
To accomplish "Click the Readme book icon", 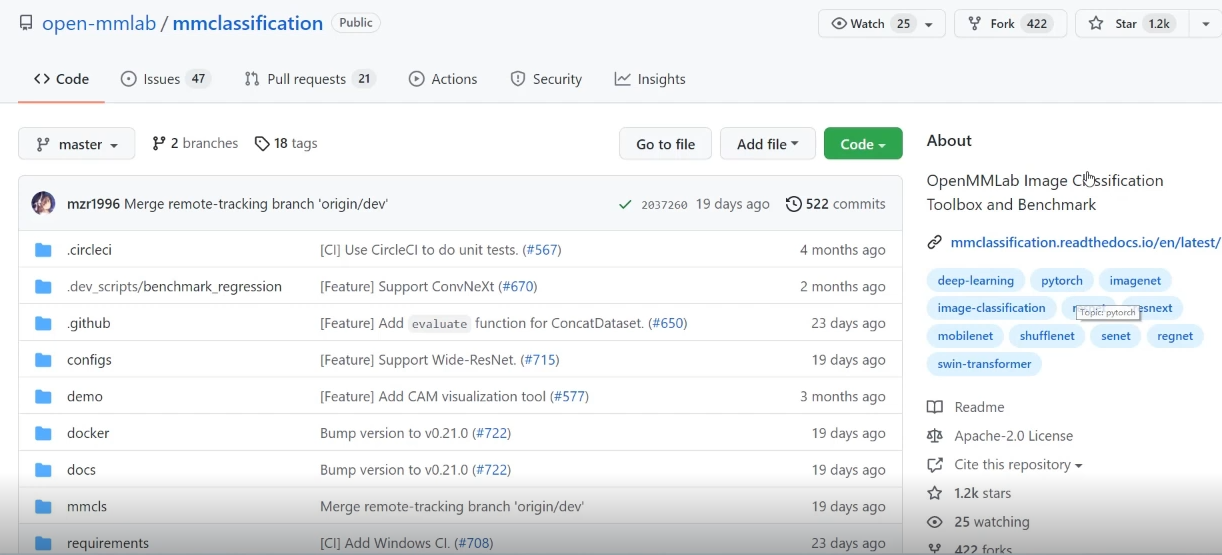I will (x=935, y=407).
